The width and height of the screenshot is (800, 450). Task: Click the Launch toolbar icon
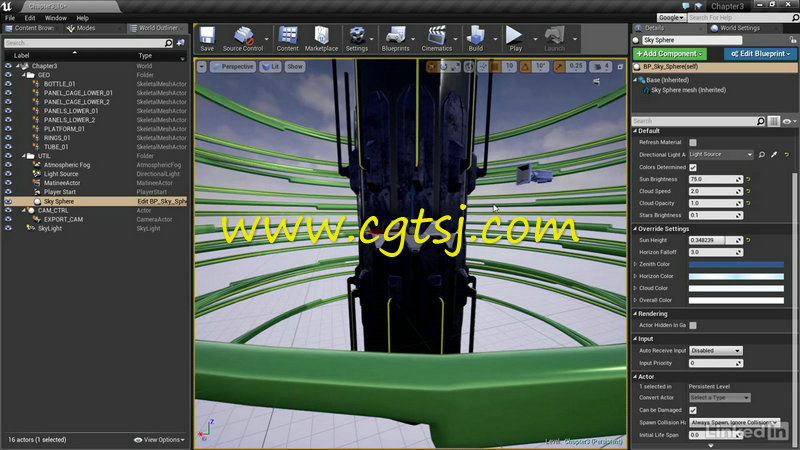pyautogui.click(x=554, y=39)
